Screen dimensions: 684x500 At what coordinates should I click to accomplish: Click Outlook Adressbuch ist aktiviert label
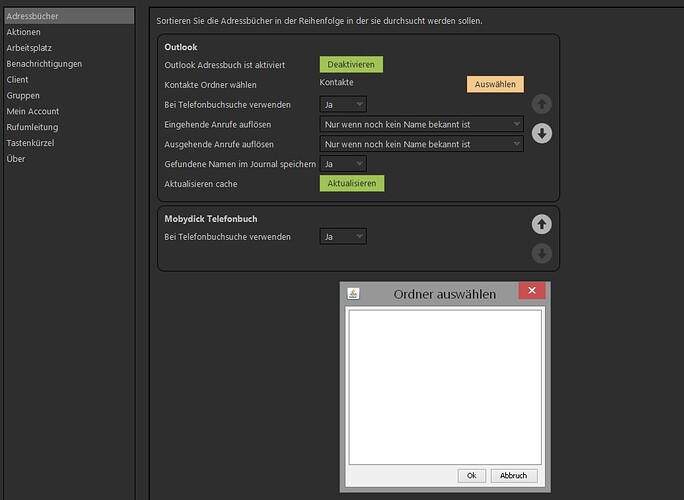click(225, 65)
